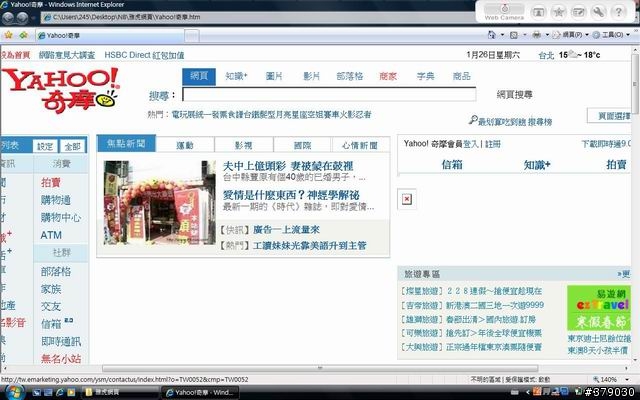Click the Feeds icon in command bar
The width and height of the screenshot is (640, 400).
pyautogui.click(x=514, y=35)
